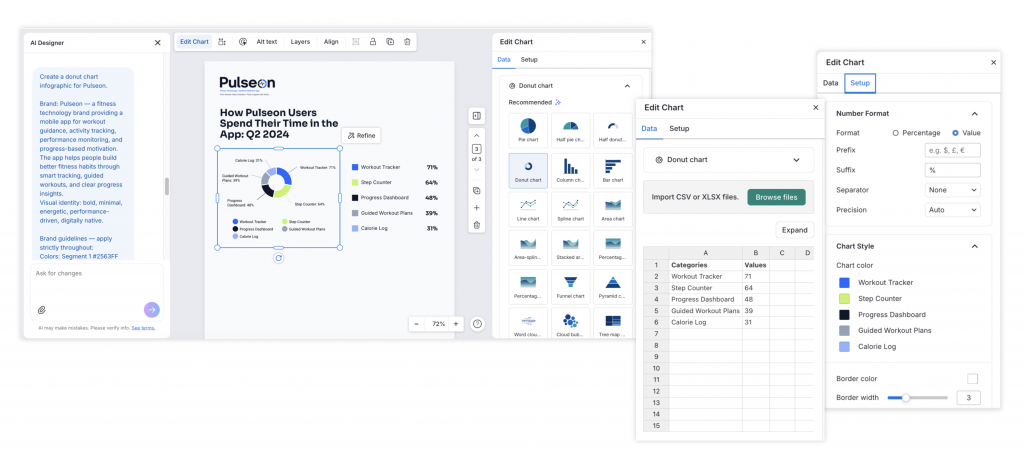Screen dimensions: 1024x456
Task: Open Alt text from the toolbar
Action: click(266, 42)
